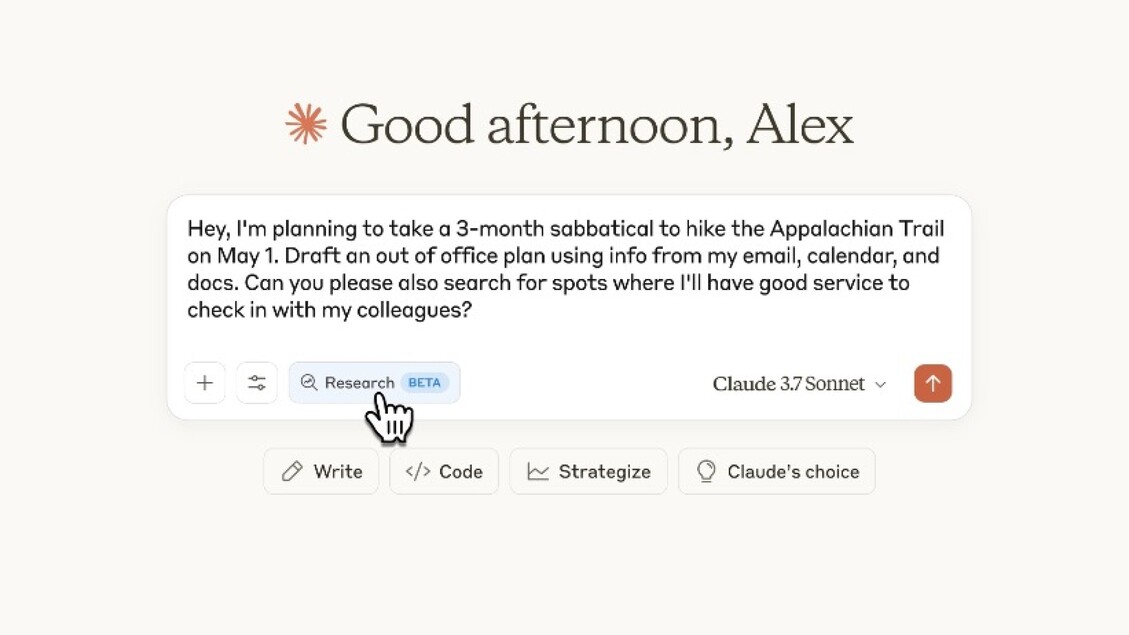Click the red asterisk logo in the greeting
This screenshot has height=635, width=1129.
[x=305, y=123]
